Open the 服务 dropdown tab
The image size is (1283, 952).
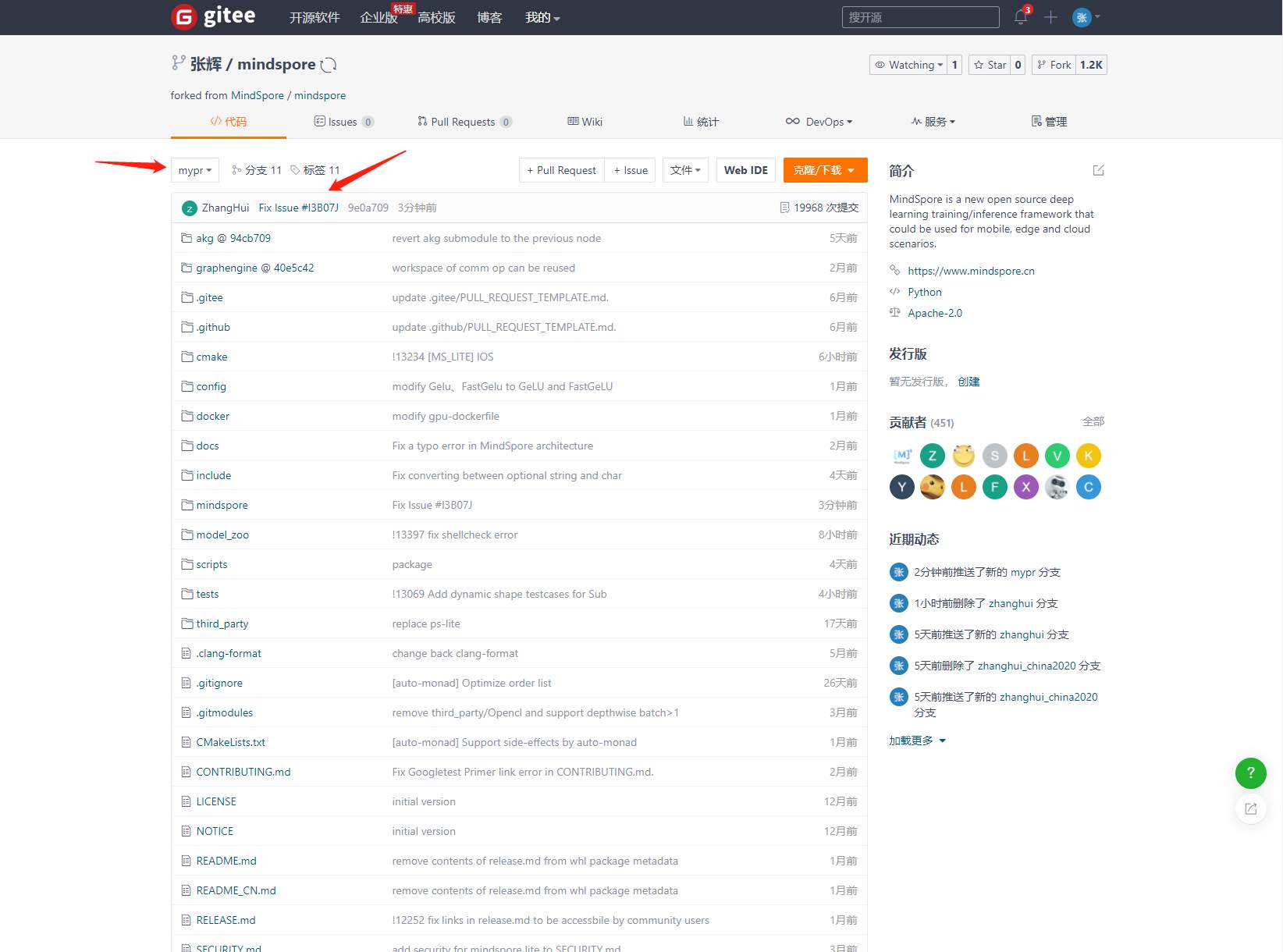(x=933, y=122)
